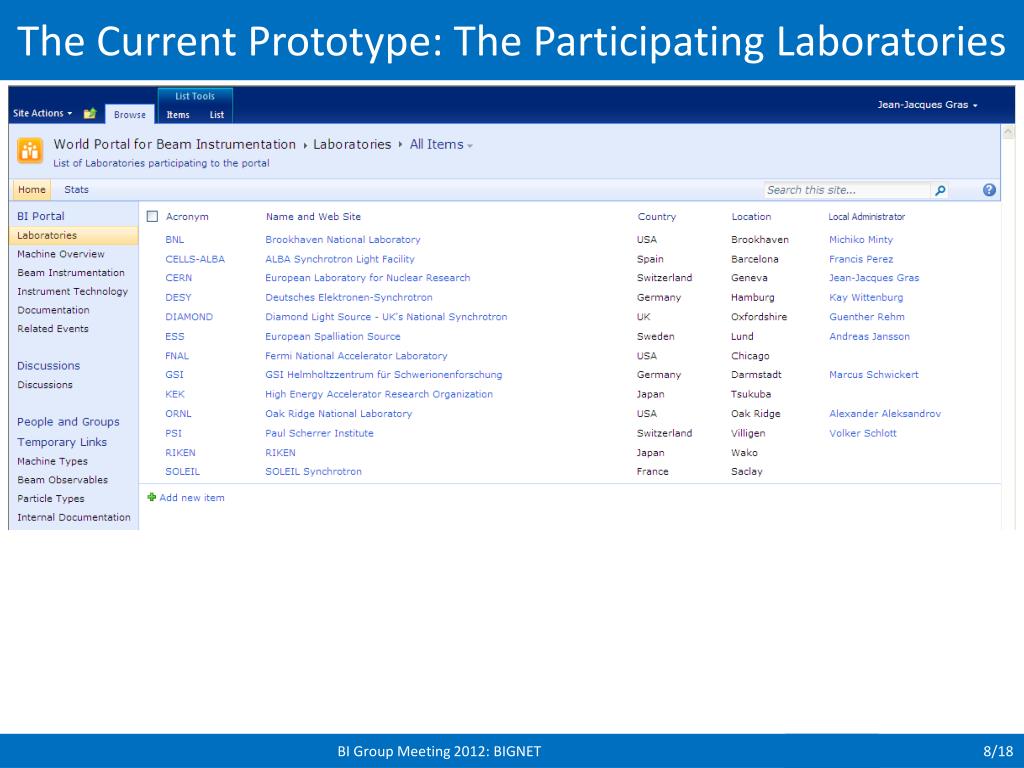Open People and Groups link

[x=68, y=422]
